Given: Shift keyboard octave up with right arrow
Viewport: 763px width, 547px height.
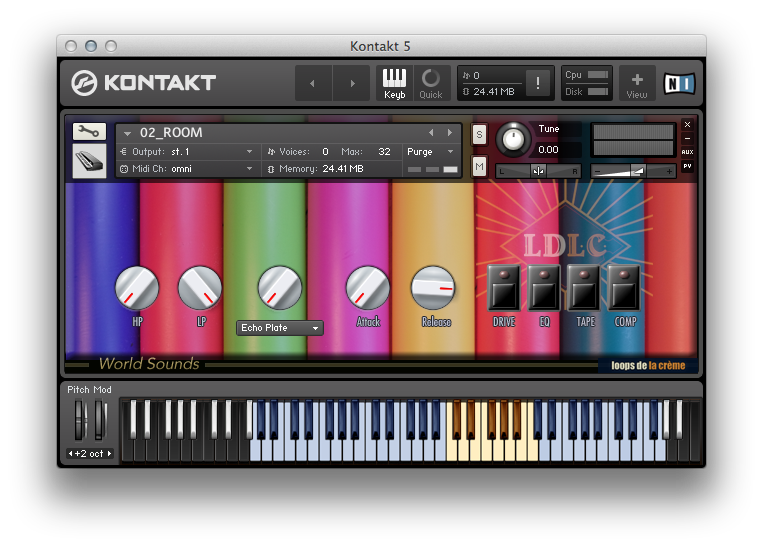Looking at the screenshot, I should 109,454.
